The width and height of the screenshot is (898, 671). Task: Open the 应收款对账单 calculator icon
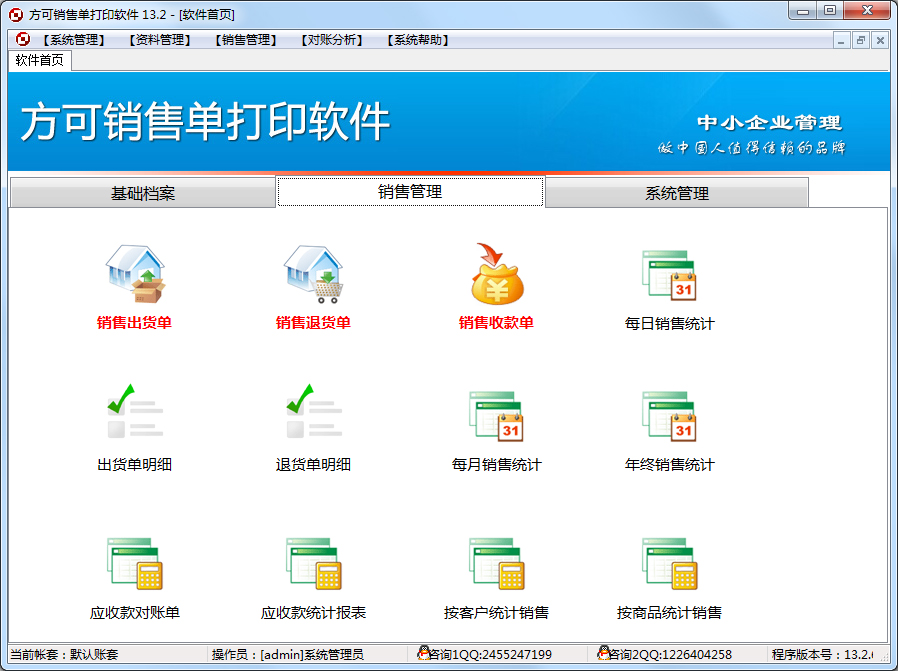coord(135,564)
